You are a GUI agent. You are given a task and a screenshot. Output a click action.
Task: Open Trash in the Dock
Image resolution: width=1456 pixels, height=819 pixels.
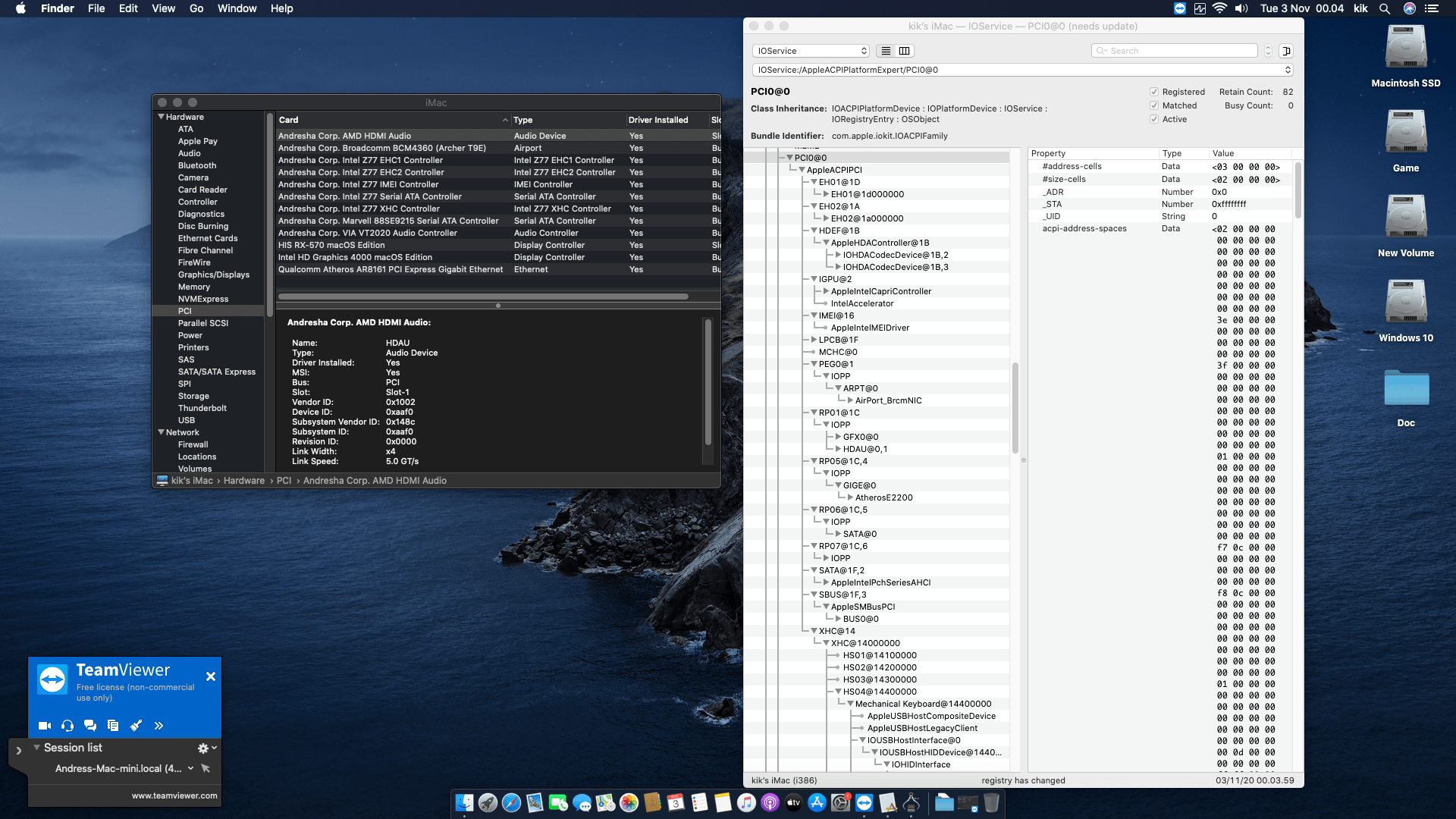991,802
